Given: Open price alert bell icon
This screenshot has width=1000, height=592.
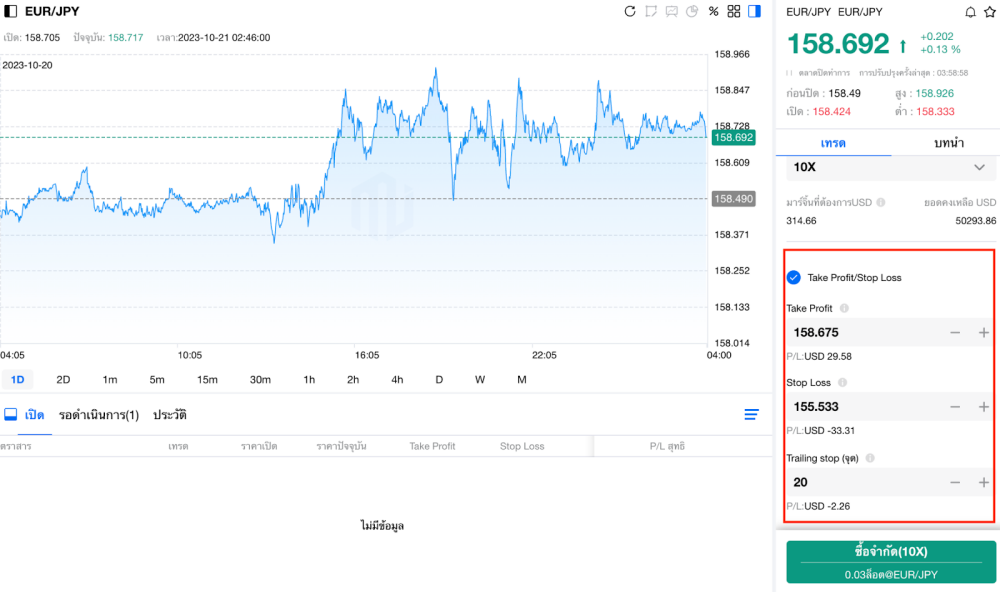Looking at the screenshot, I should (x=969, y=12).
